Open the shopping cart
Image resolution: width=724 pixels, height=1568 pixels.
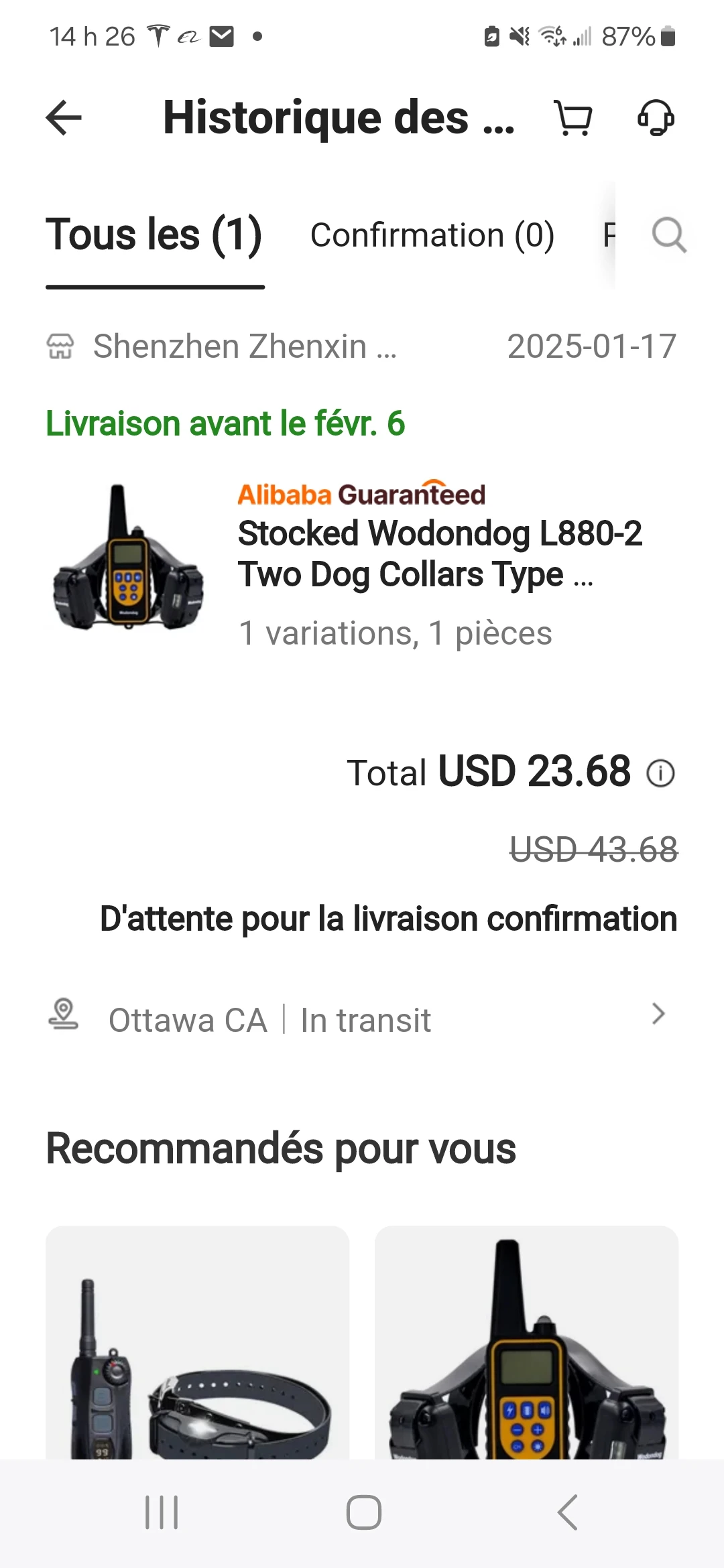(573, 119)
